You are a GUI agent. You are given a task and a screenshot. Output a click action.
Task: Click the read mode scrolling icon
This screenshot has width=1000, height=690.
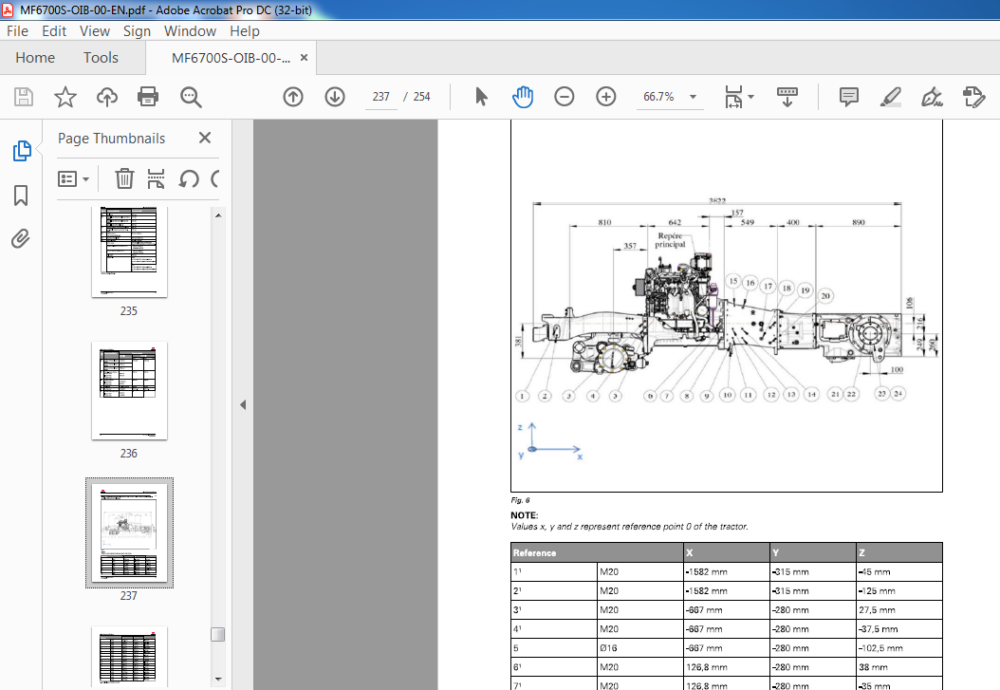(787, 97)
